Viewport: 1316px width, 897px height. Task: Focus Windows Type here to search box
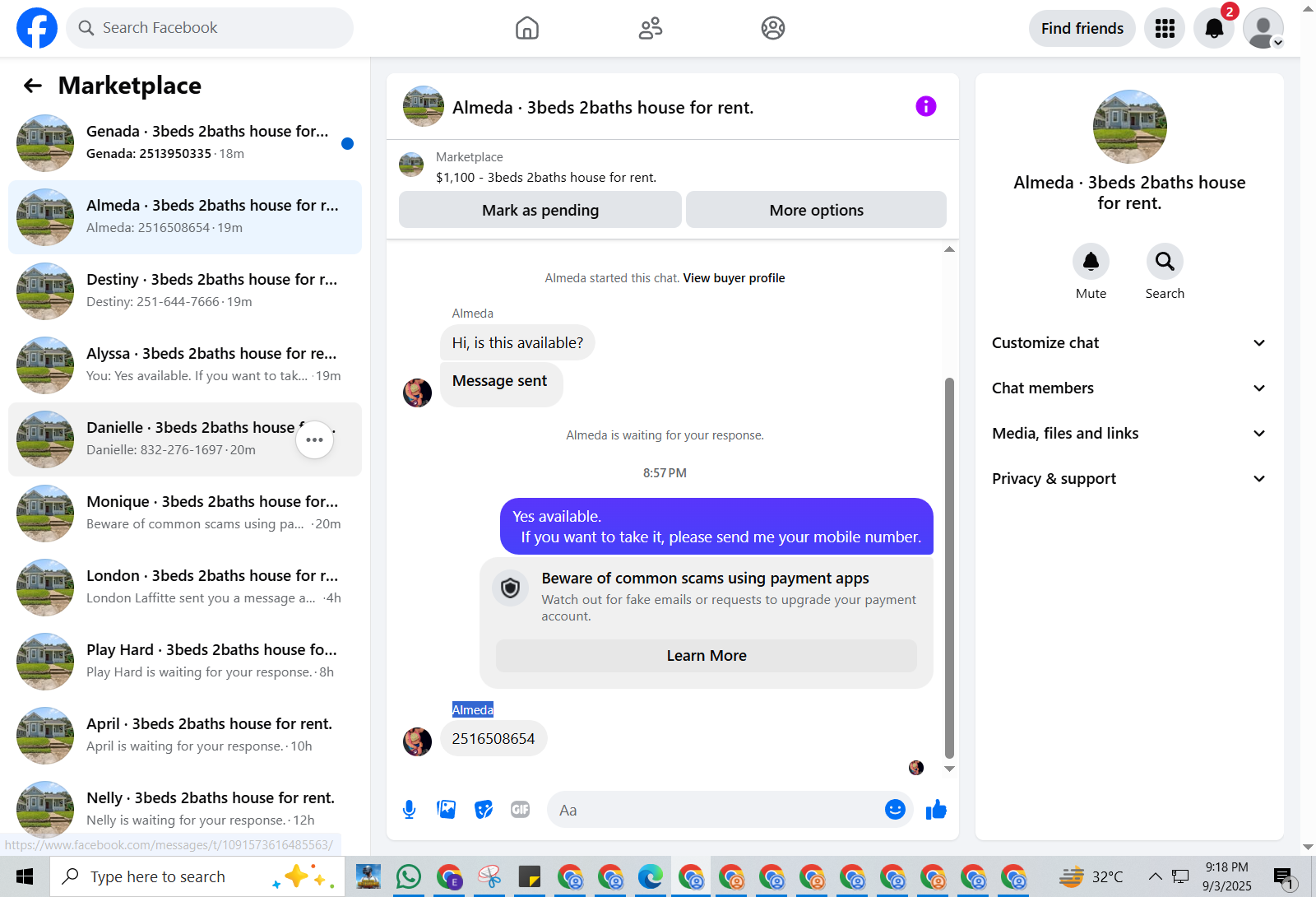click(x=197, y=877)
